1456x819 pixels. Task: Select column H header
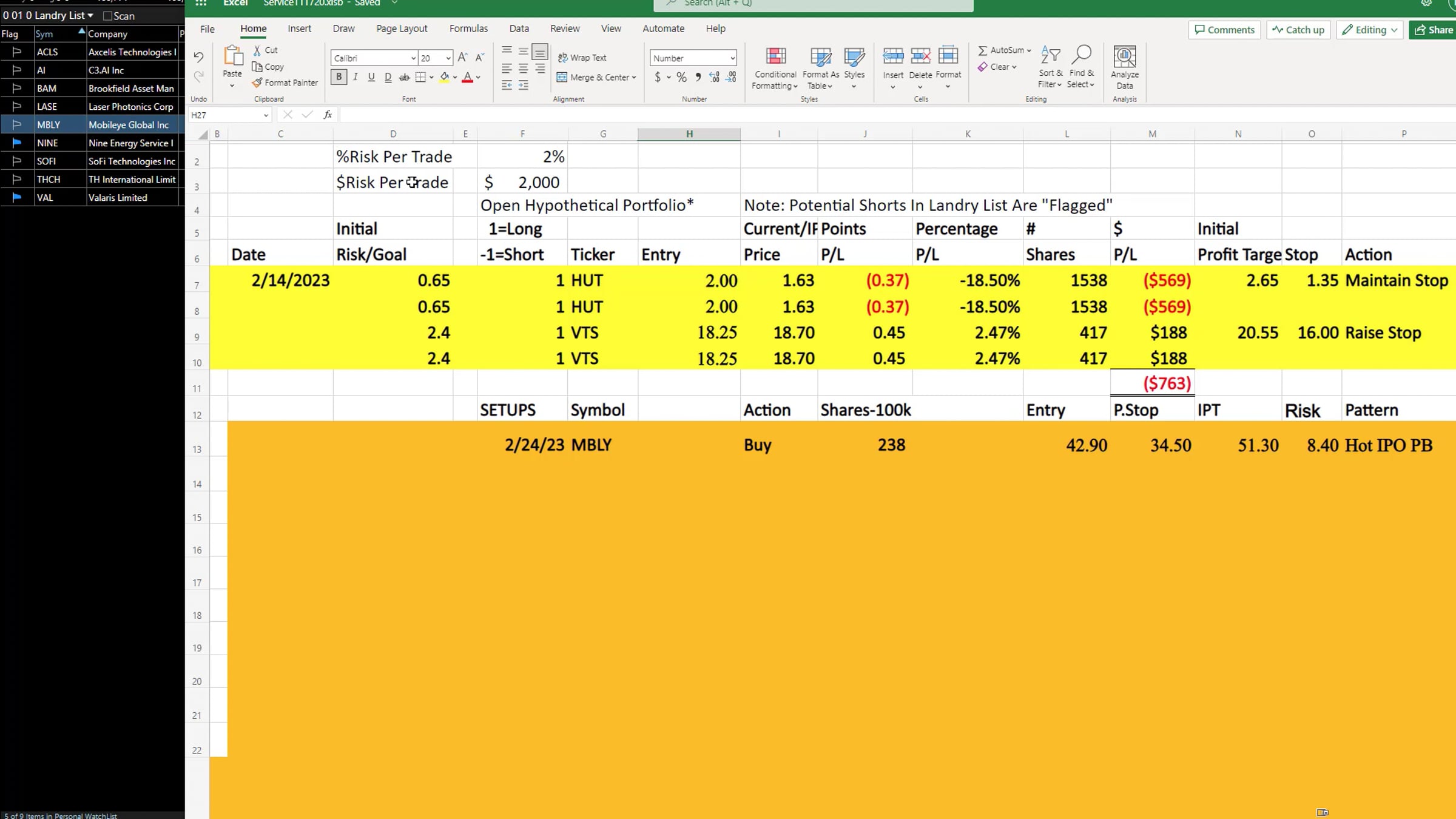click(x=689, y=134)
